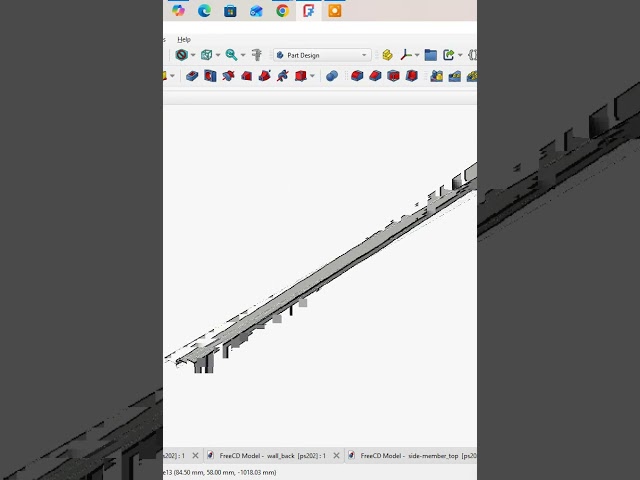Set the isometric view cube icon
The width and height of the screenshot is (640, 480).
207,55
